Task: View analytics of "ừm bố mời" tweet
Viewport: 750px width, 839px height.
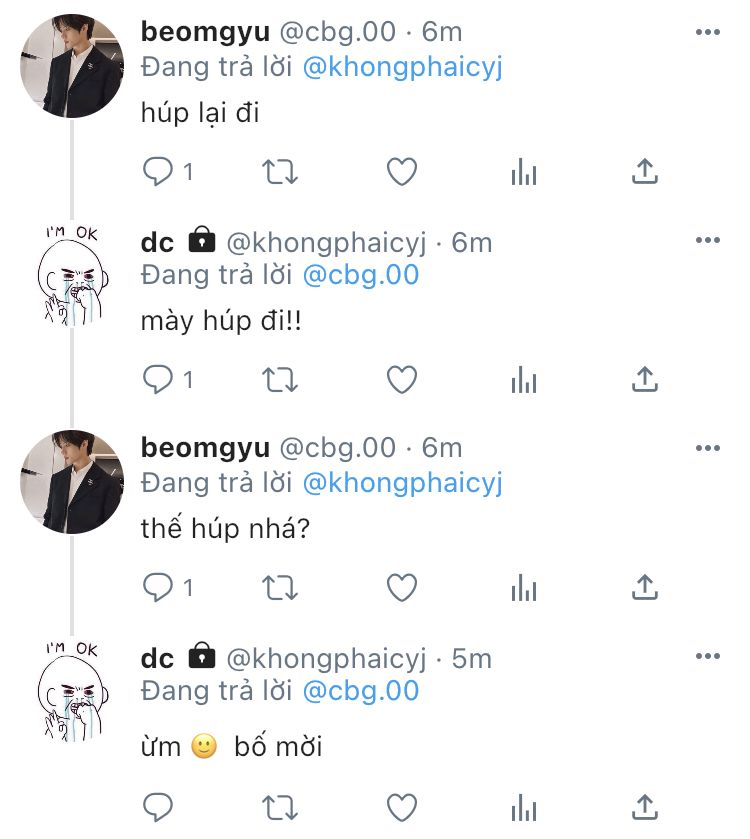Action: (x=524, y=807)
